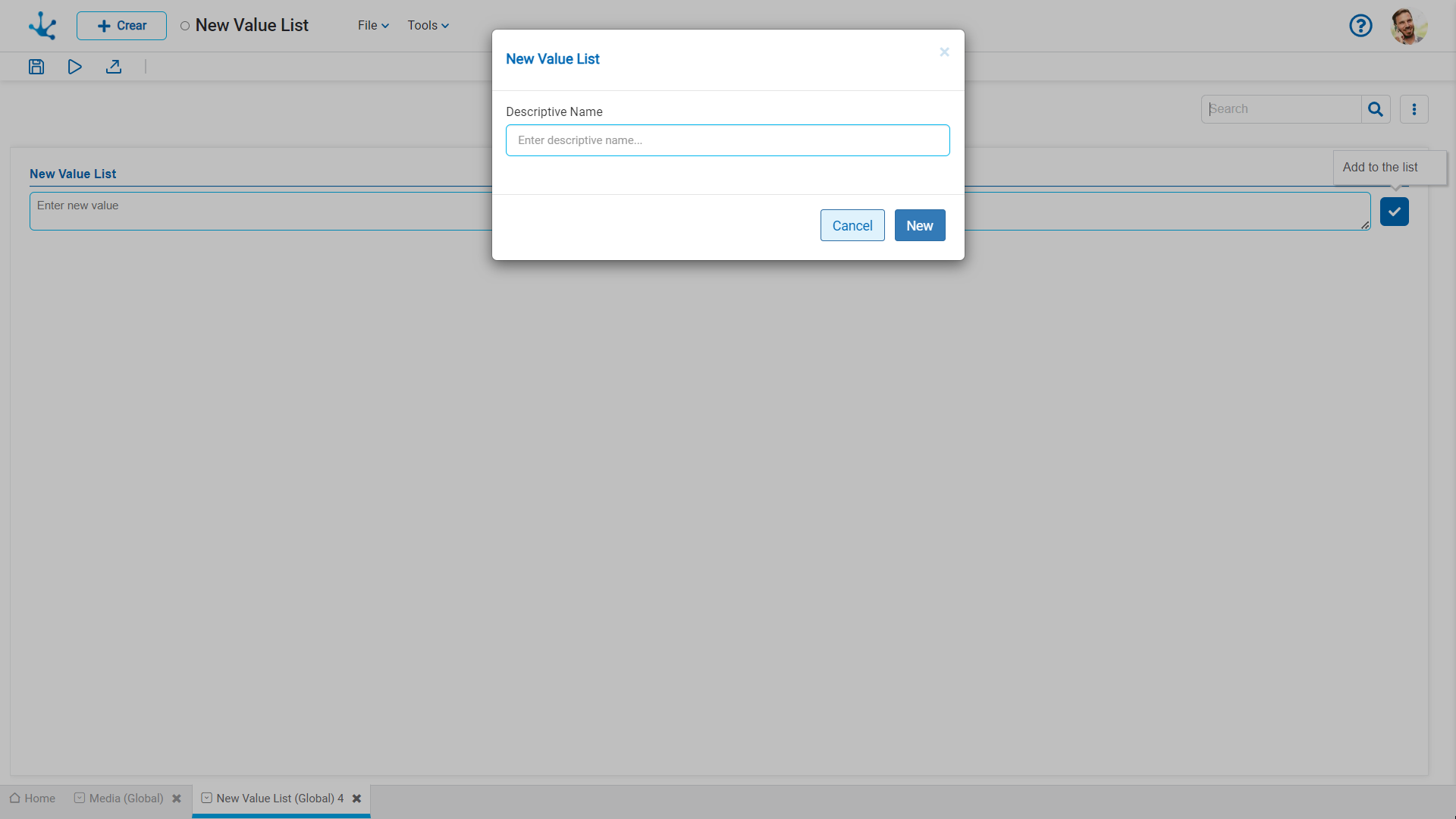Click the checkmark add-to-list button
Viewport: 1456px width, 819px height.
point(1394,212)
